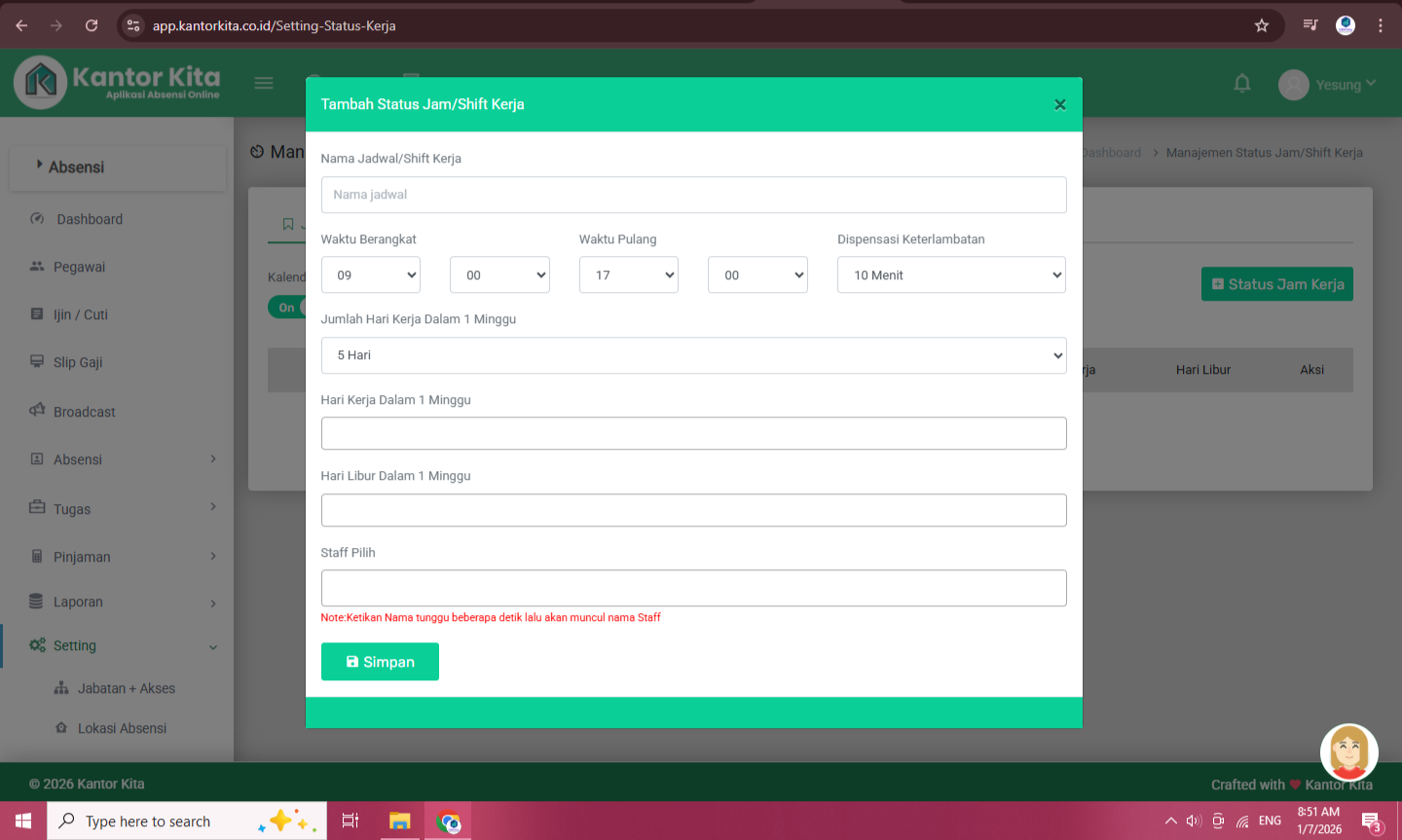Viewport: 1402px width, 840px height.
Task: Open File Explorer in the taskbar
Action: pyautogui.click(x=399, y=822)
